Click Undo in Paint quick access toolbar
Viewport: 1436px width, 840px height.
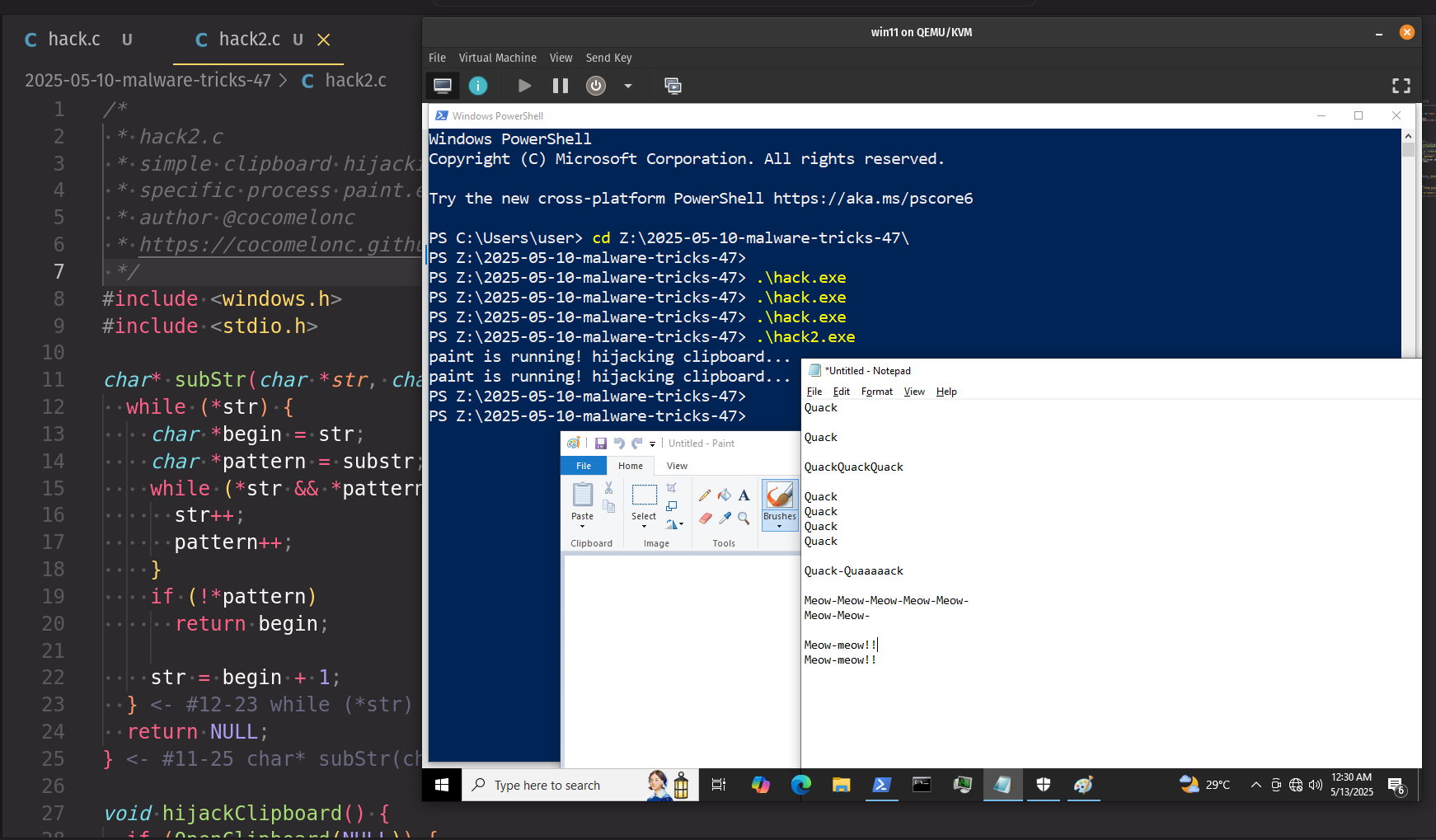[619, 443]
